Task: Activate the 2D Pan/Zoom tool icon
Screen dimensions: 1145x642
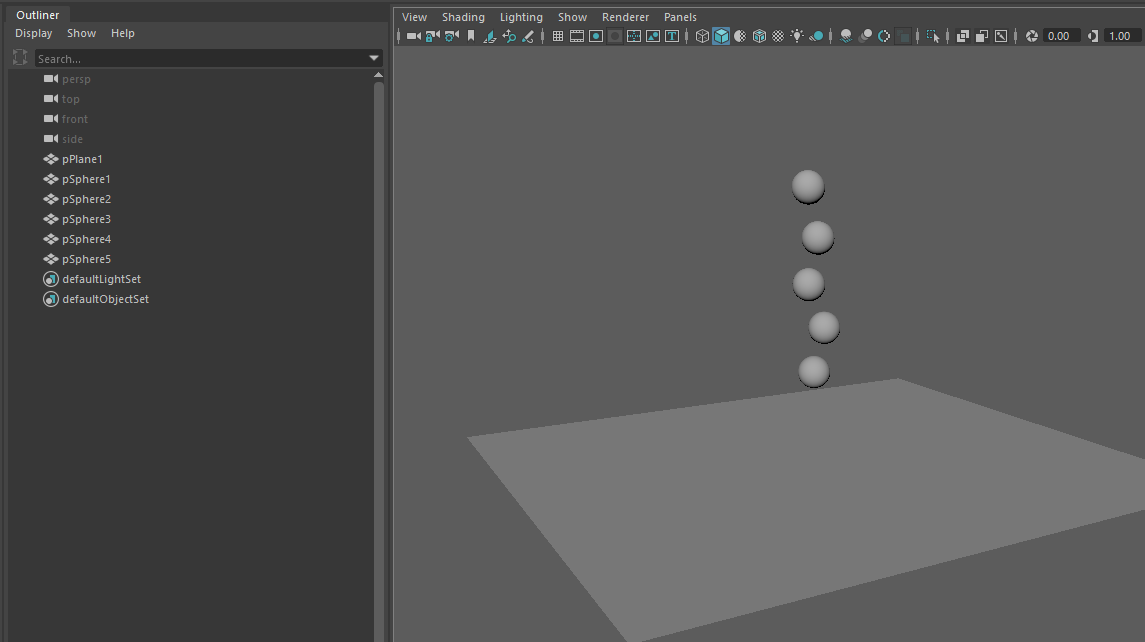Action: 509,36
